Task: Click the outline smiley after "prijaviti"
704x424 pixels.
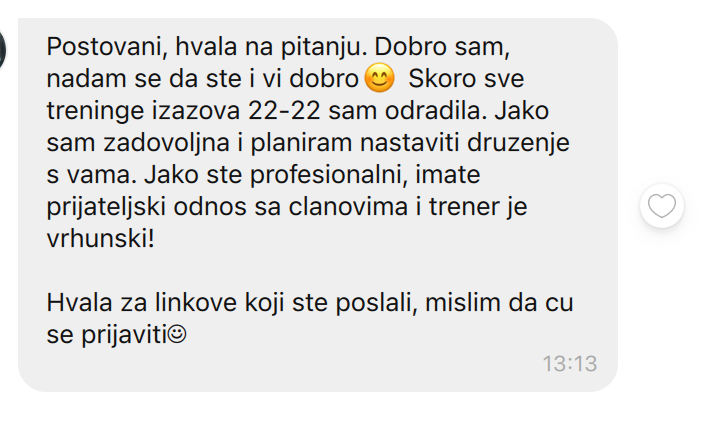Action: click(x=177, y=335)
